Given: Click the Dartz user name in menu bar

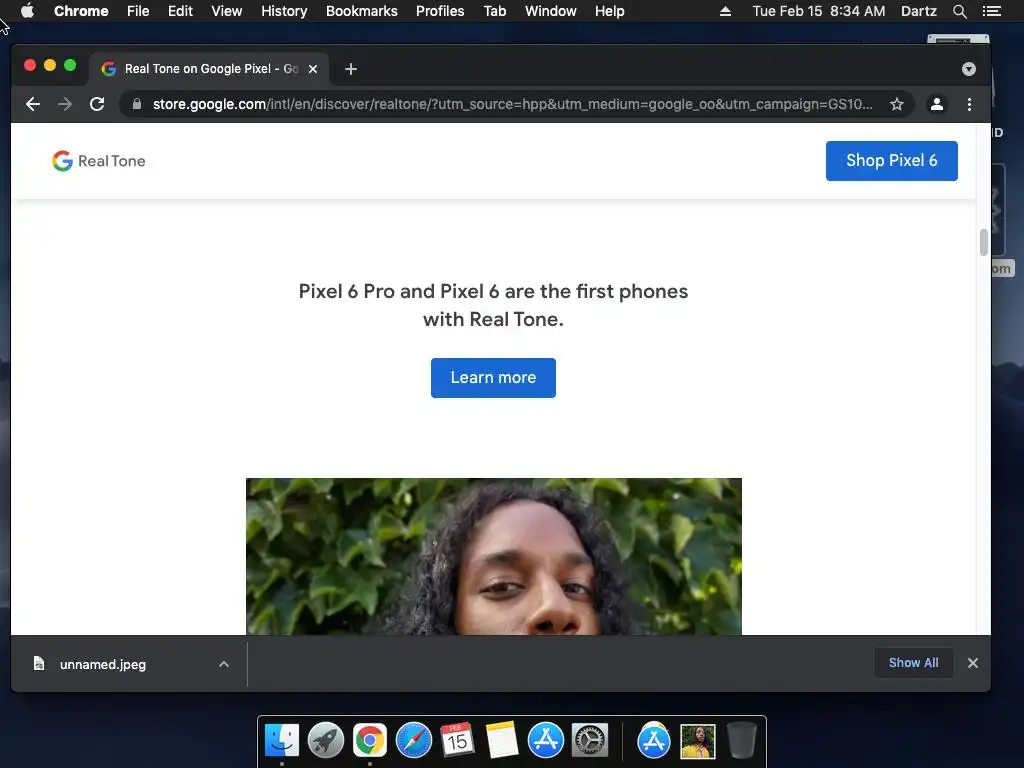Looking at the screenshot, I should [x=919, y=11].
